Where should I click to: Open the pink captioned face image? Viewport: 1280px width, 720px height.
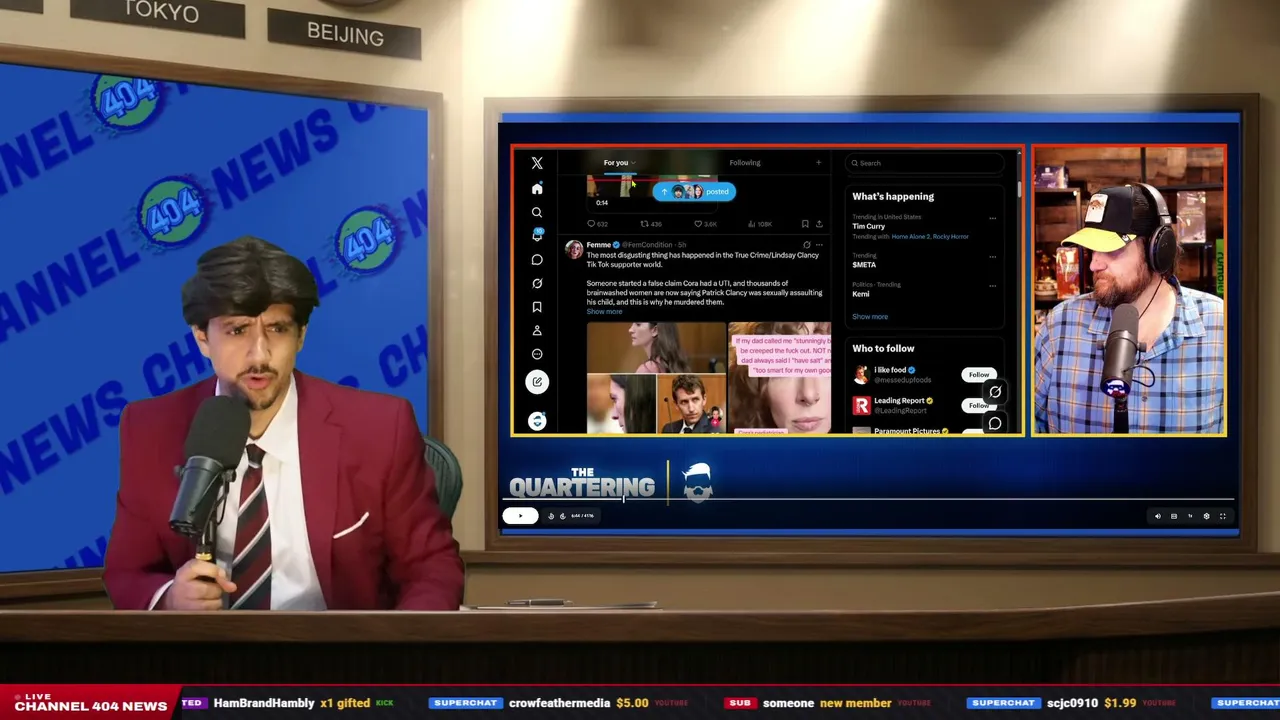point(779,378)
